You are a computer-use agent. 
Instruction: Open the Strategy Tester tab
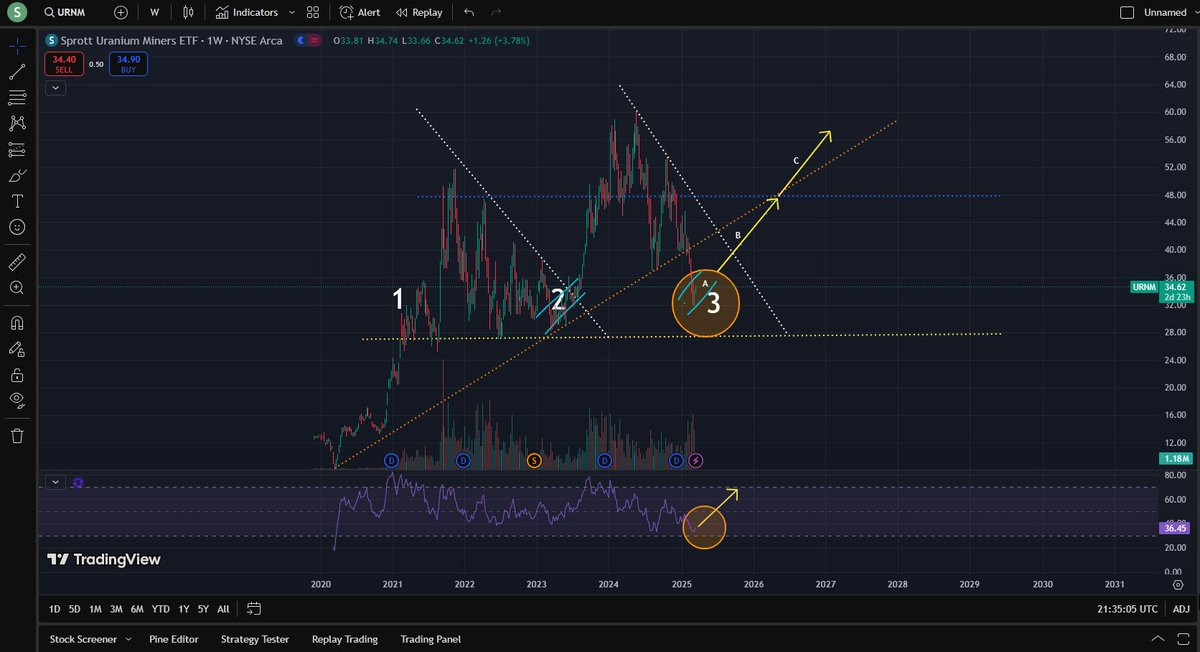coord(254,639)
